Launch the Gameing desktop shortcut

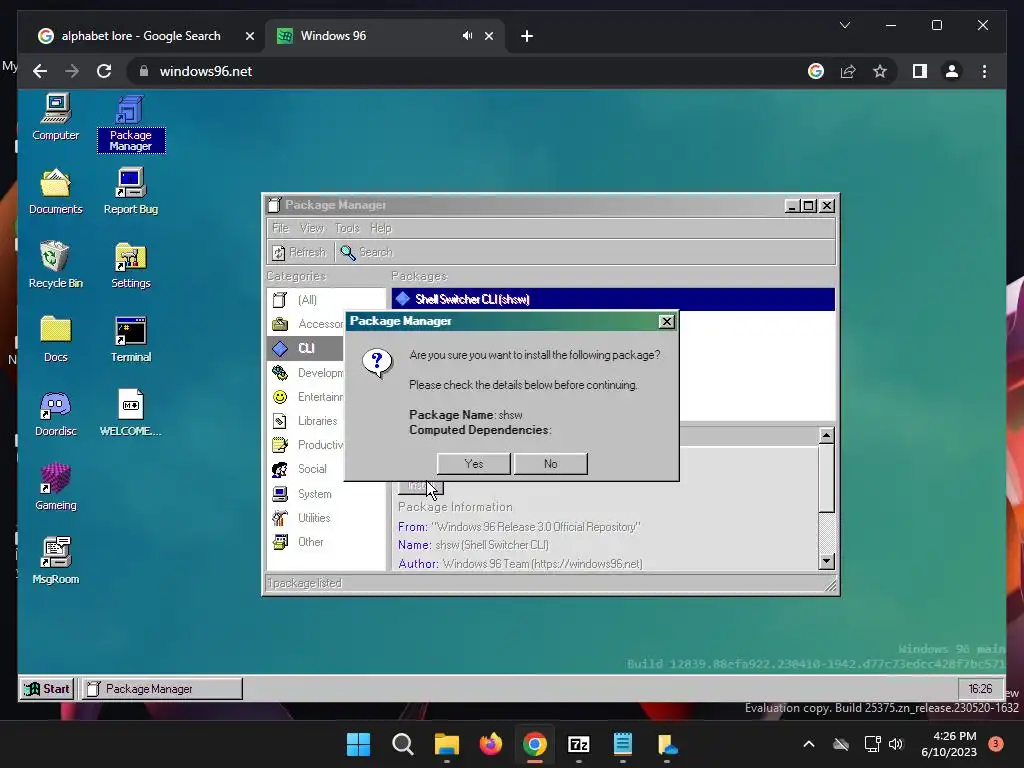(56, 488)
